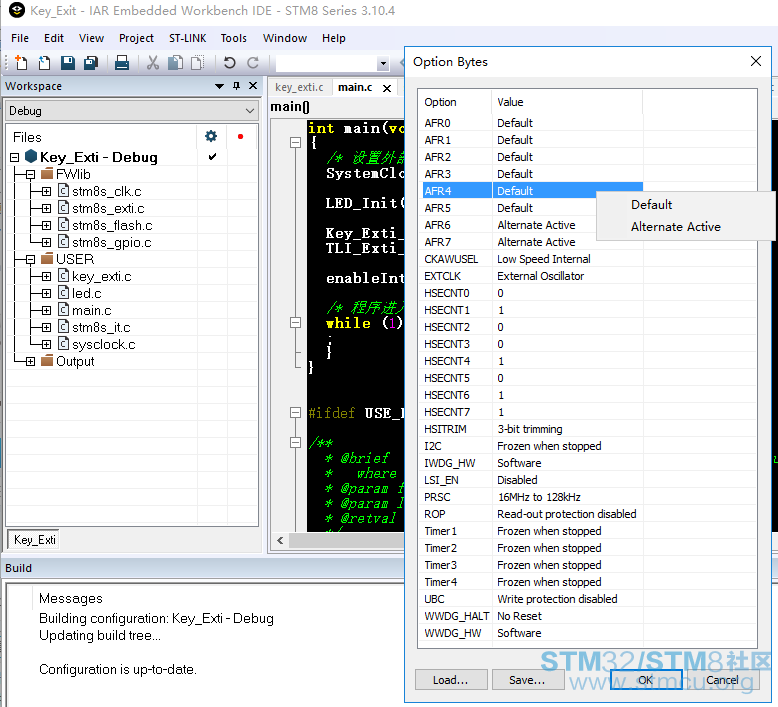Close the main.c editor tab
778x707 pixels.
(387, 88)
